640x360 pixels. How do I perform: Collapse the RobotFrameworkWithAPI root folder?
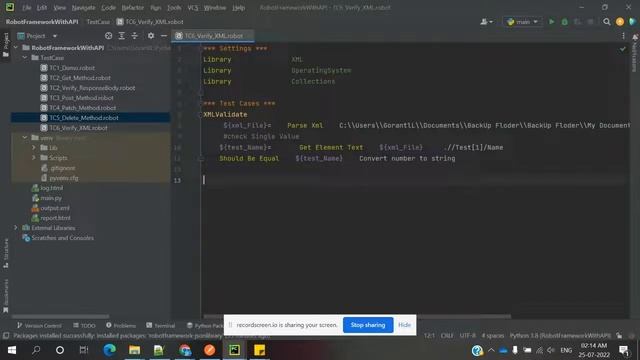pos(16,48)
